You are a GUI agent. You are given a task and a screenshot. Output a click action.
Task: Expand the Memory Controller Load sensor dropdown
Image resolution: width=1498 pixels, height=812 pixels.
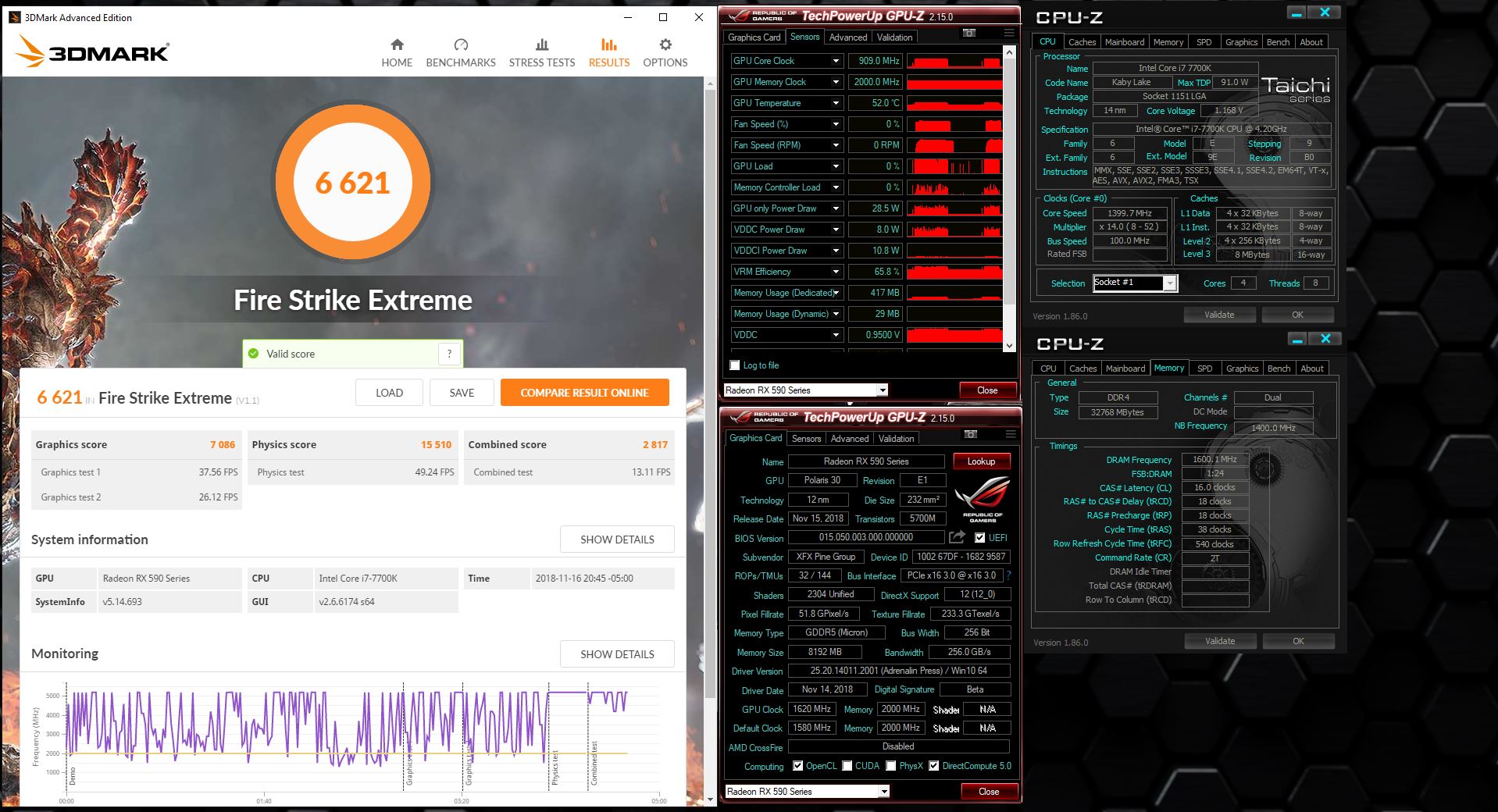pyautogui.click(x=836, y=187)
